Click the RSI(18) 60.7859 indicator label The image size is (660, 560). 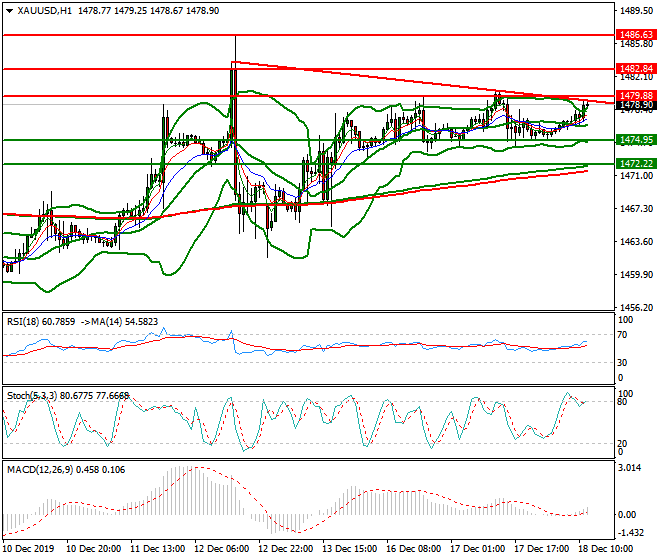click(x=41, y=322)
